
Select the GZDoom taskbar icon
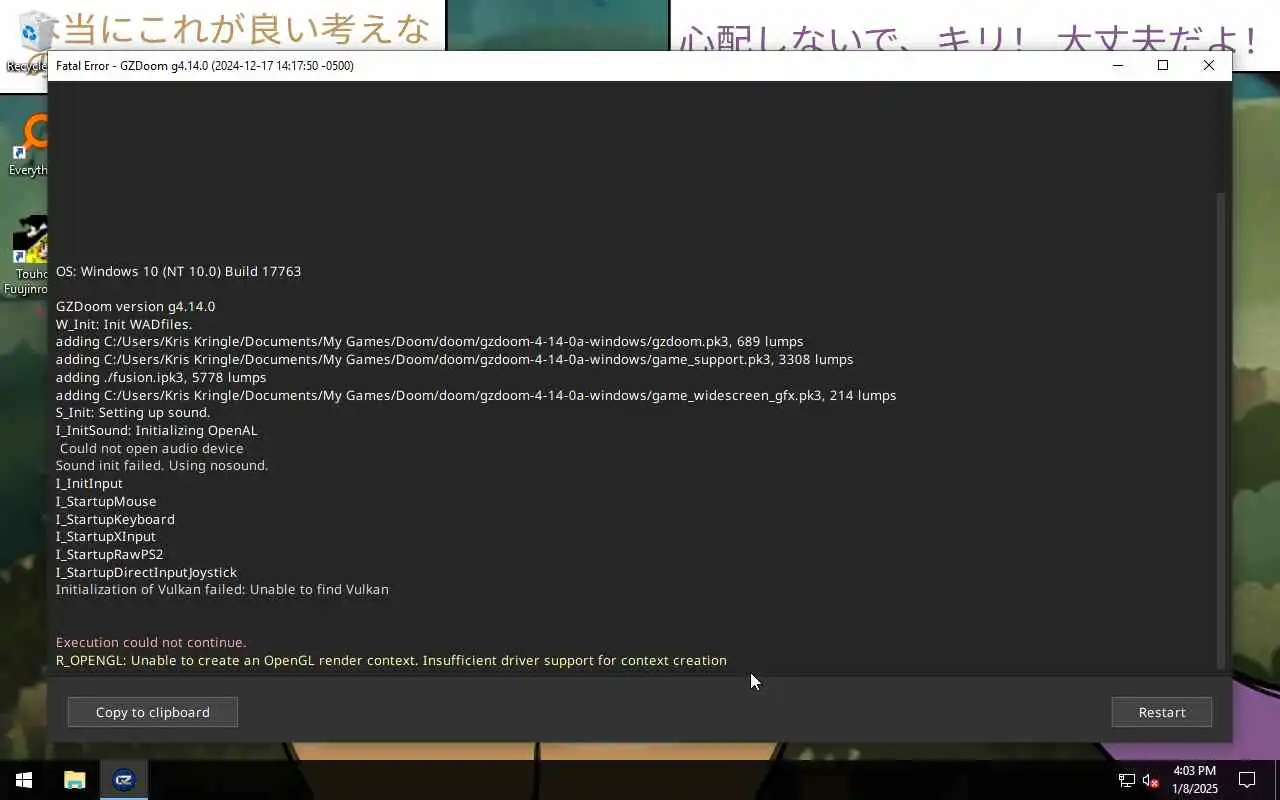tap(124, 780)
